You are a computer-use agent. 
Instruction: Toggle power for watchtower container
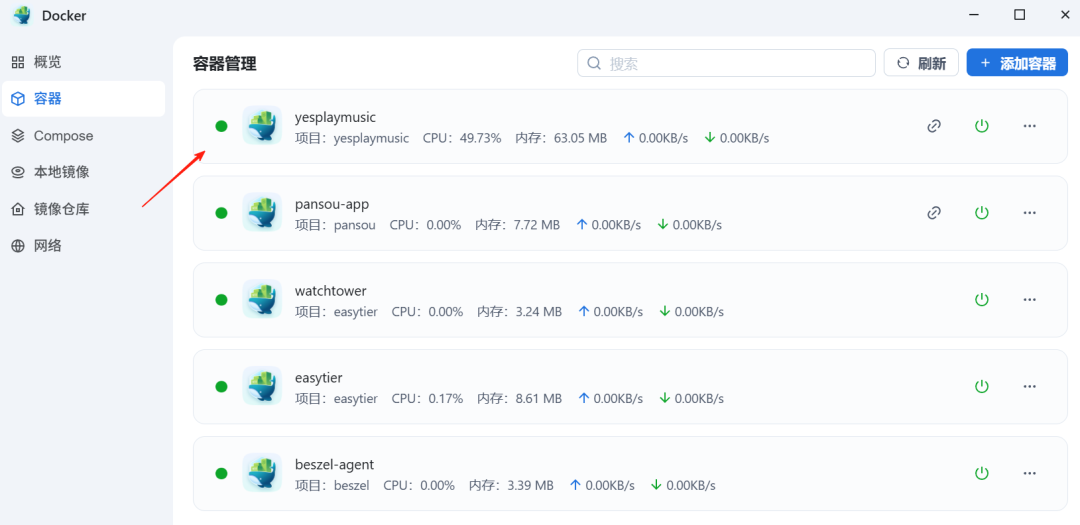(982, 300)
